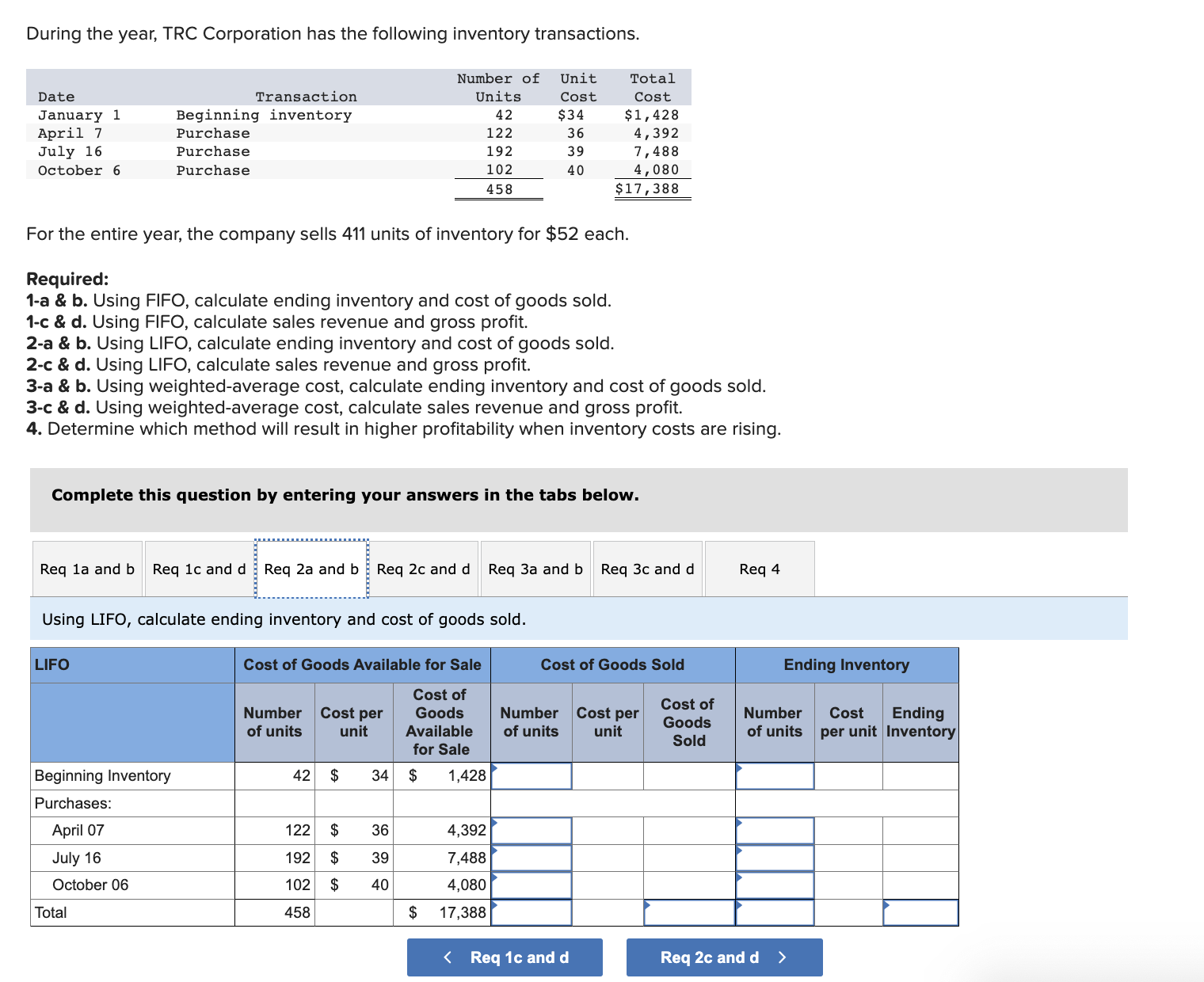Select the Req 2a and b tab
The width and height of the screenshot is (1204, 982).
311,569
